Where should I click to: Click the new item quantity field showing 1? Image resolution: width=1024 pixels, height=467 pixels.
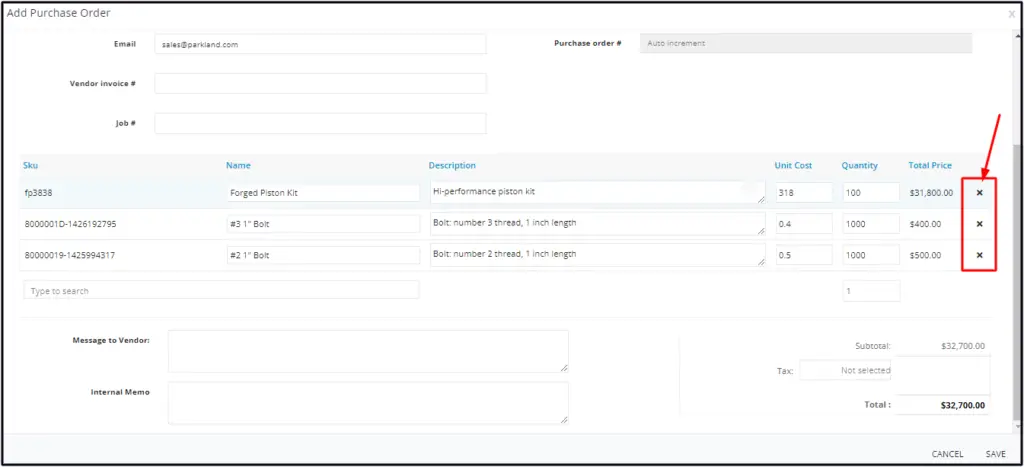click(x=871, y=291)
